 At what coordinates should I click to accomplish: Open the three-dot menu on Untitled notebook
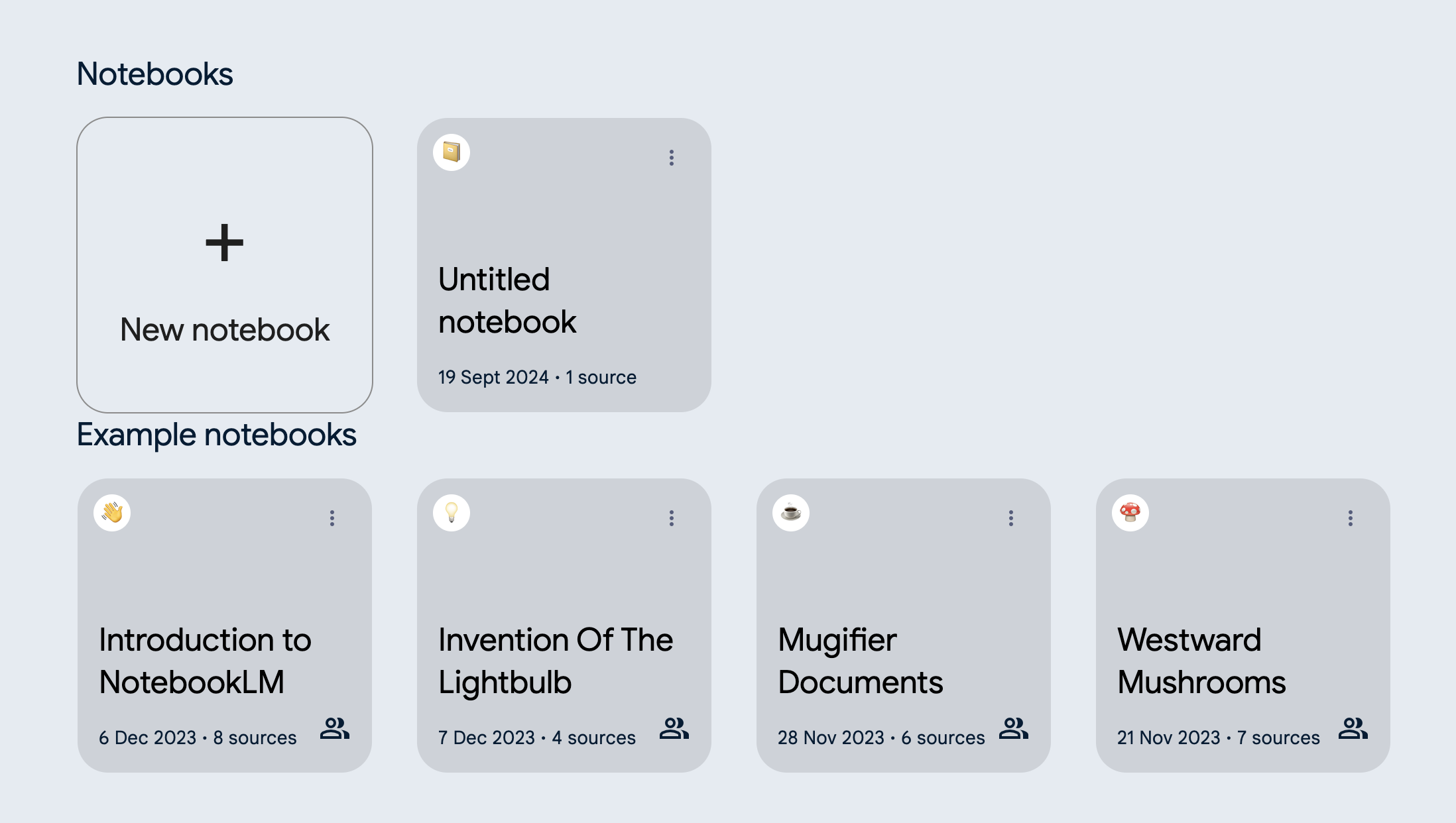[672, 158]
